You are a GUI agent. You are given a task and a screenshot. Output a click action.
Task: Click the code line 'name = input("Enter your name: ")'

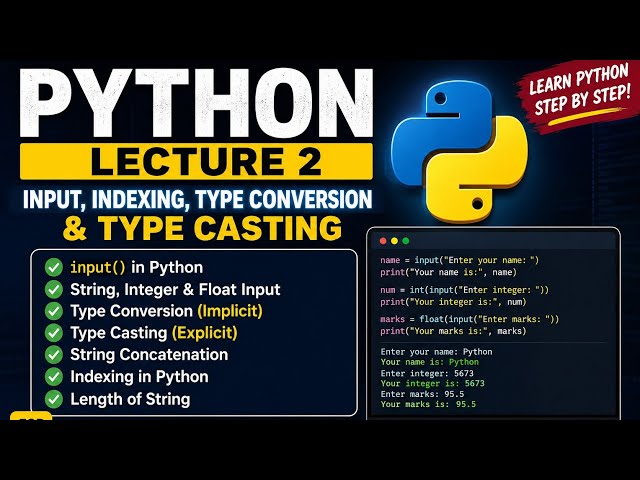[460, 260]
